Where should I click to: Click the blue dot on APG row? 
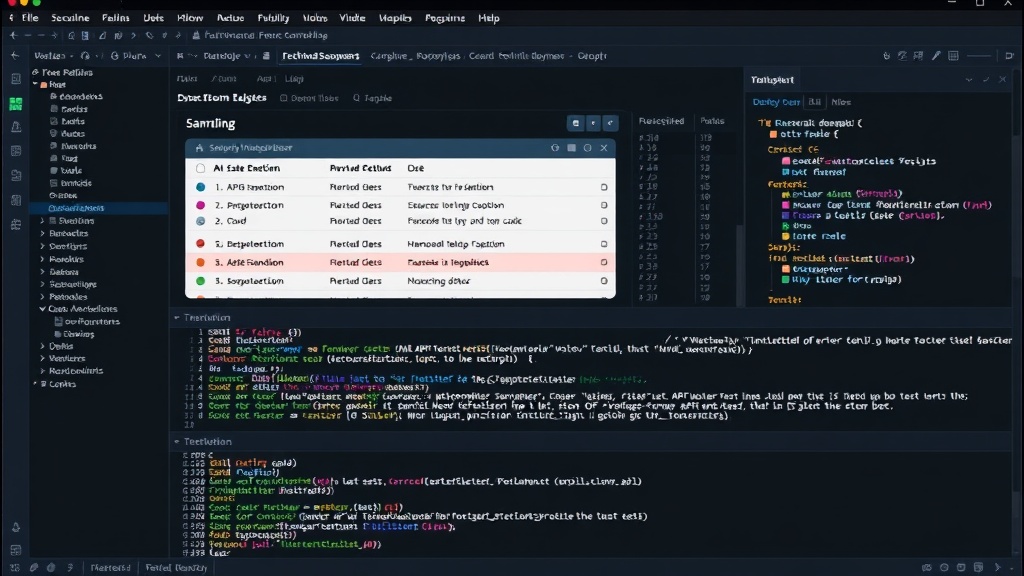click(x=200, y=187)
